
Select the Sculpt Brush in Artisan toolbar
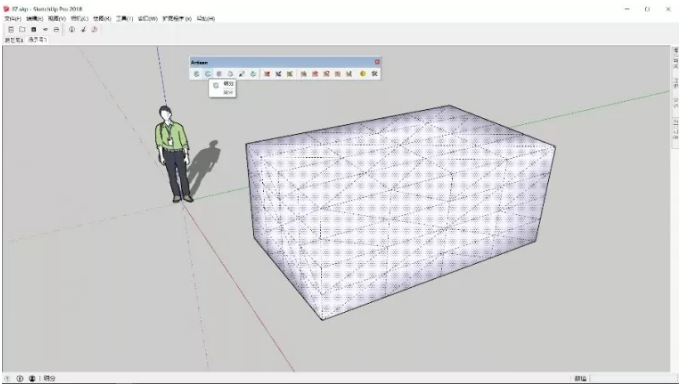point(267,74)
